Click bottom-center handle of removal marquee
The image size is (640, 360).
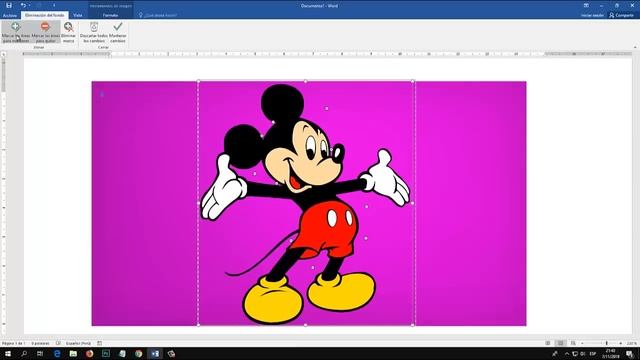click(x=306, y=325)
